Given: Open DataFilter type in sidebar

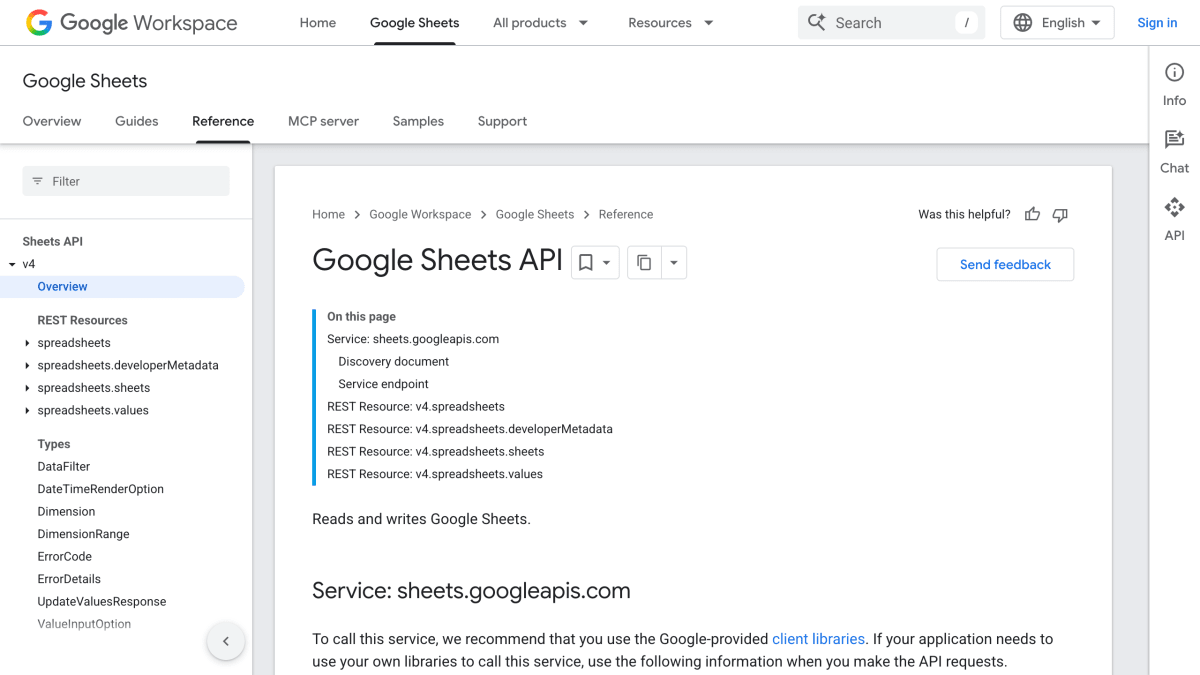Looking at the screenshot, I should point(64,467).
